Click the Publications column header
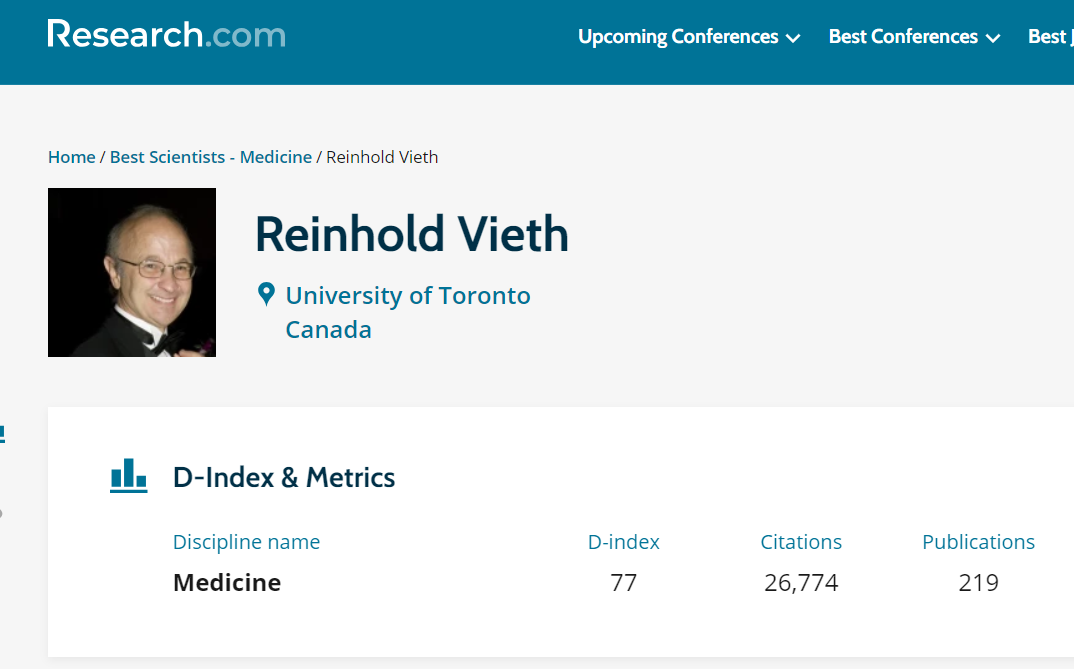The width and height of the screenshot is (1074, 669). click(978, 542)
